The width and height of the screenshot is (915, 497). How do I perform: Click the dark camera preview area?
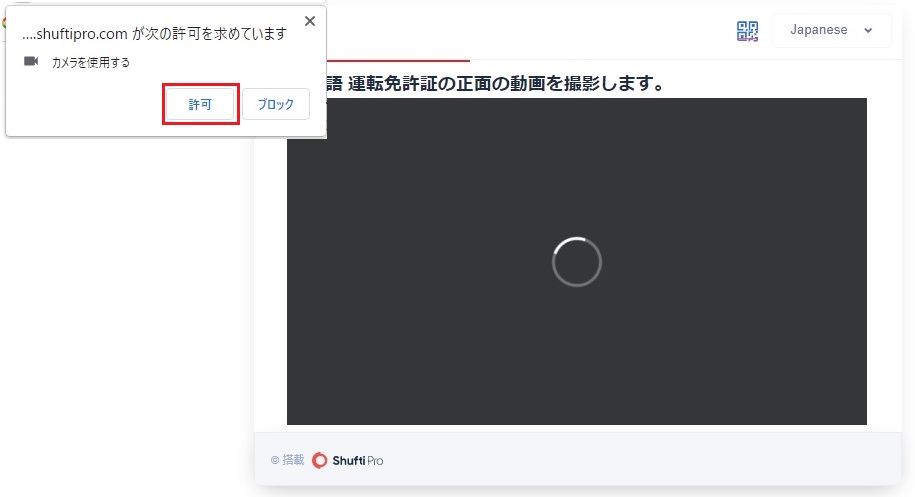pos(577,261)
